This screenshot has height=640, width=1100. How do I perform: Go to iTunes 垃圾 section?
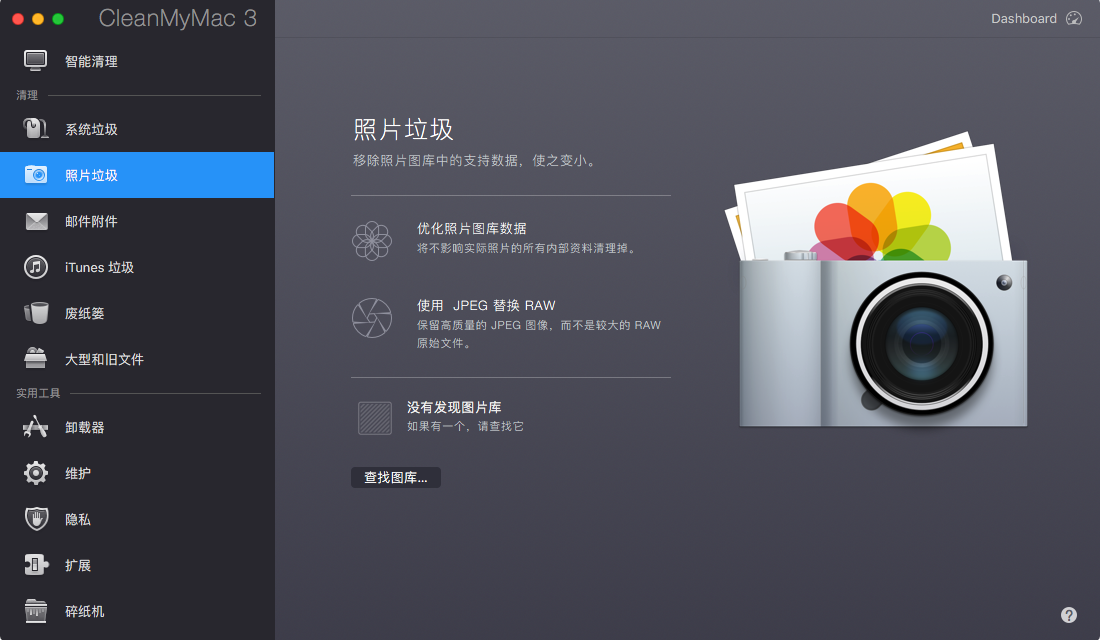[137, 267]
